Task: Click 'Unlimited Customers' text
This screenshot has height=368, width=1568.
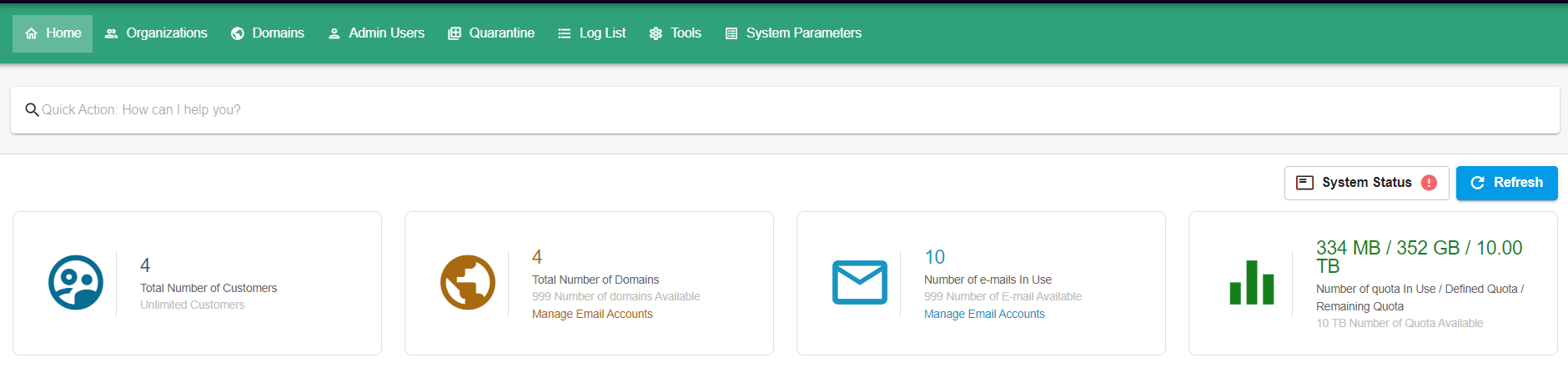Action: tap(193, 305)
